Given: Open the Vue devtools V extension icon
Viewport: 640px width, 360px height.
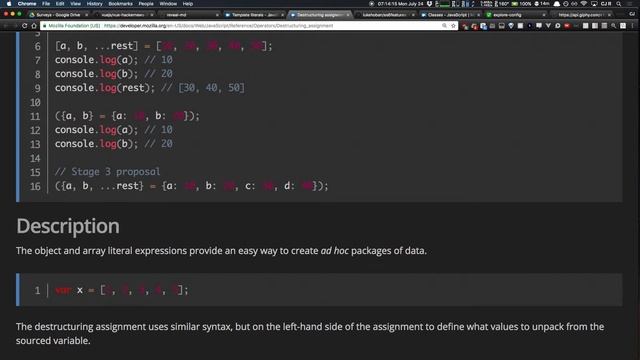Looking at the screenshot, I should (x=548, y=26).
